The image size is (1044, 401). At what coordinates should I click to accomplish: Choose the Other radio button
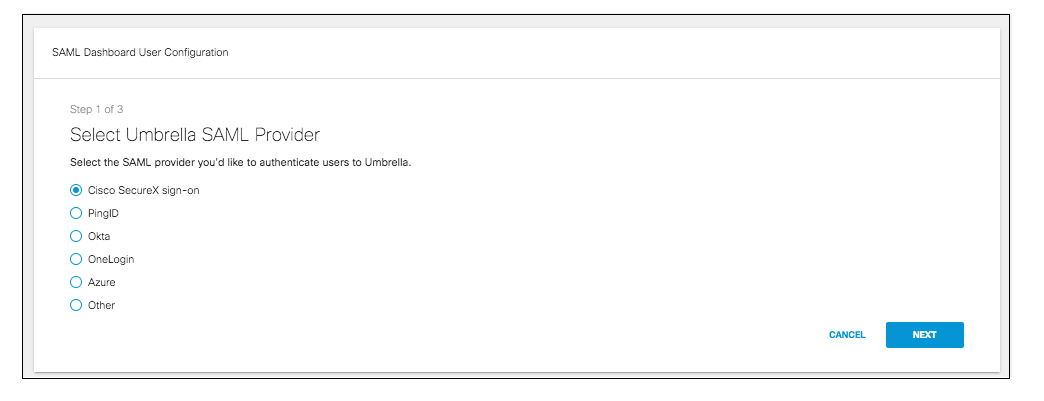click(x=76, y=305)
